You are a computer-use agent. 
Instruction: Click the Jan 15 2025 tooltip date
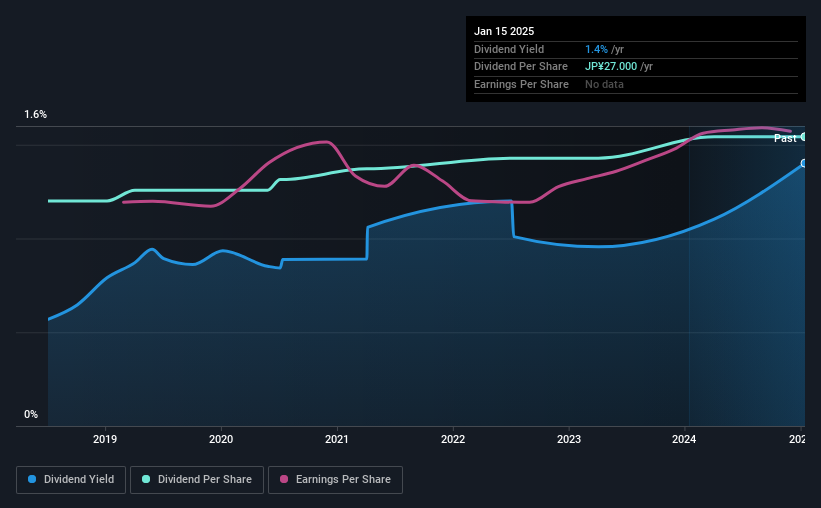click(504, 31)
